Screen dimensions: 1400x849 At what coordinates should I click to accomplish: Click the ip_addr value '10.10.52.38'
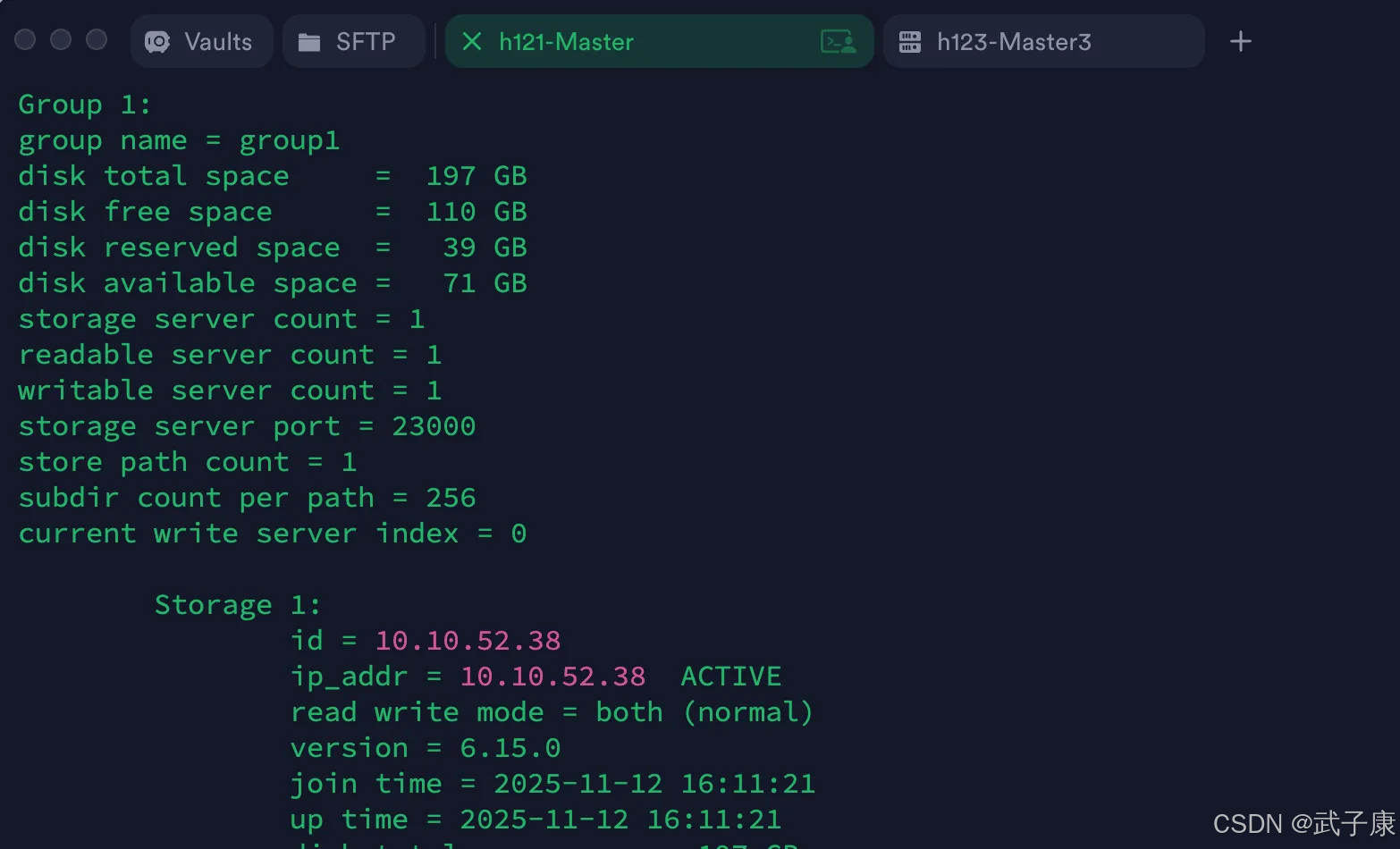coord(552,677)
